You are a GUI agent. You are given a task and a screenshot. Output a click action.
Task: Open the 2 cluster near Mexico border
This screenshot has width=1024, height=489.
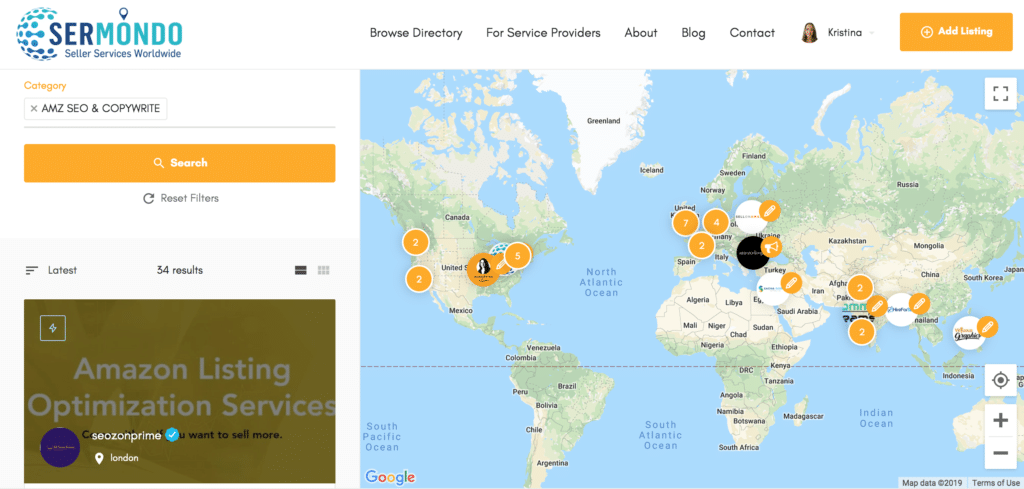point(419,279)
